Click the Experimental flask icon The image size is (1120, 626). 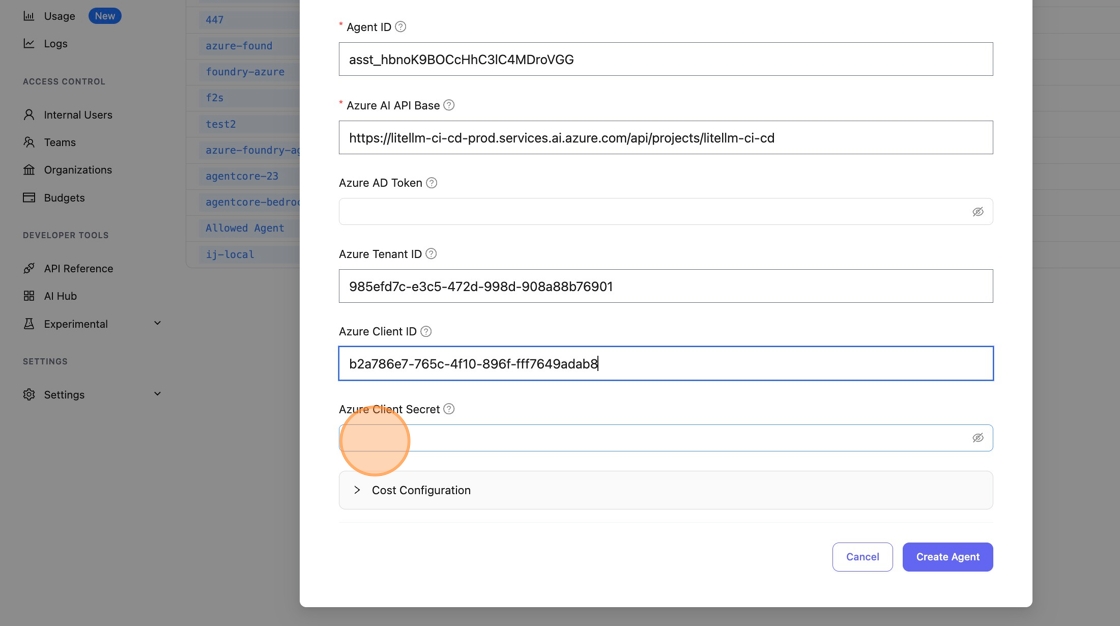pyautogui.click(x=29, y=324)
